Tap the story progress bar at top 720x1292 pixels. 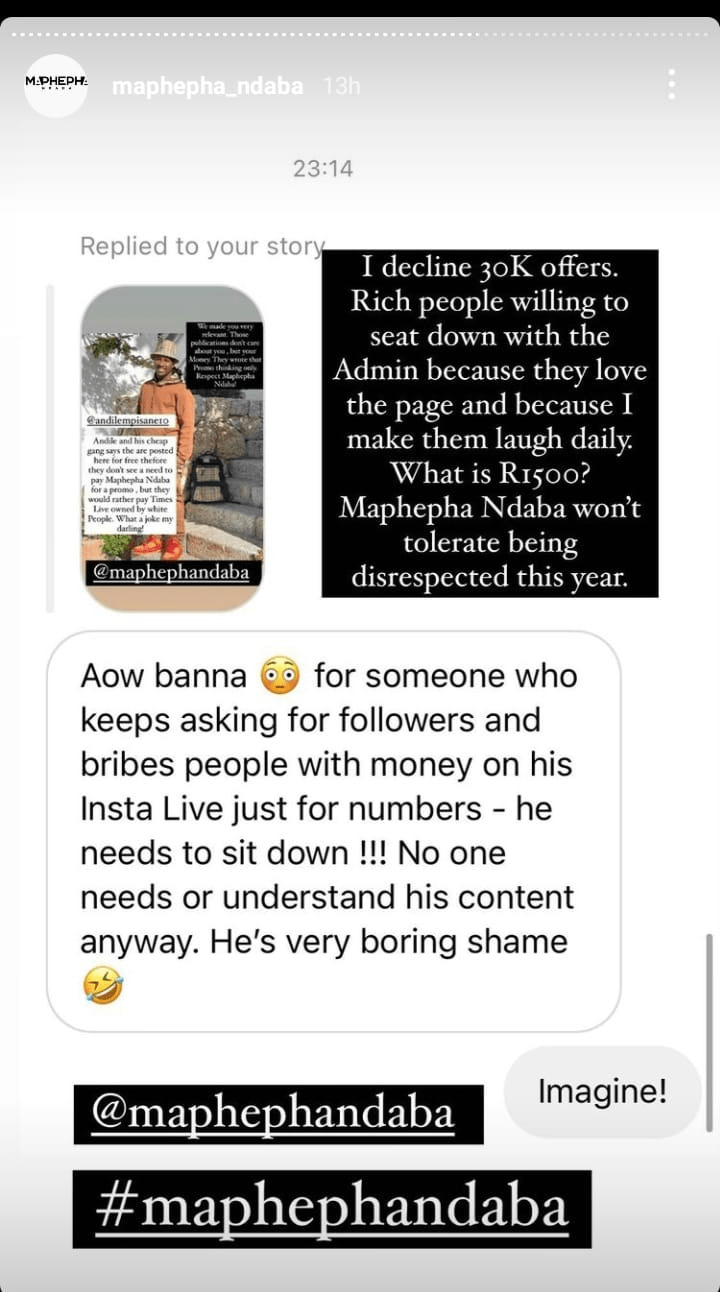(x=360, y=36)
